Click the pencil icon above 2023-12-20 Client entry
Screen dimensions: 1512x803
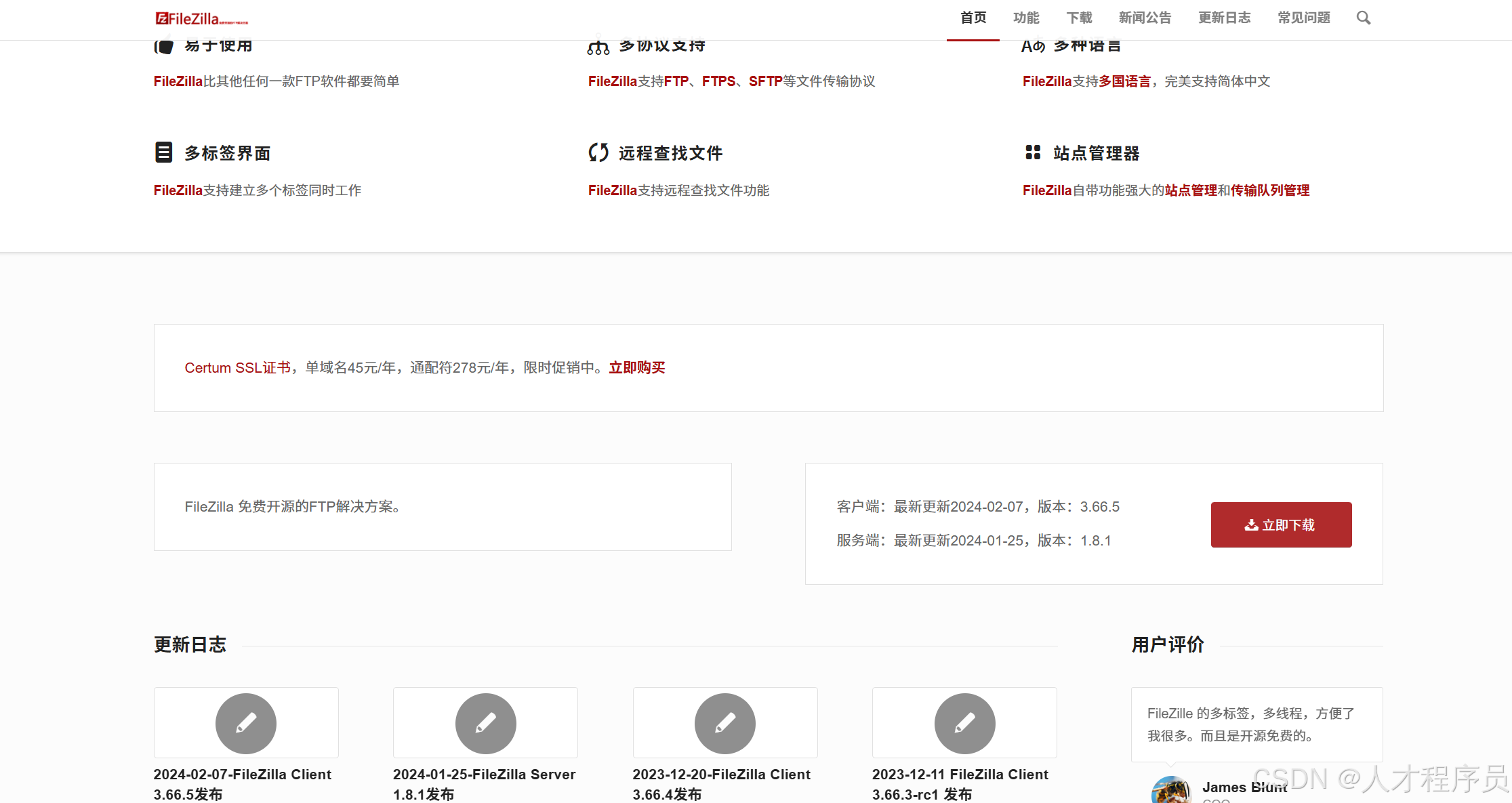[x=725, y=723]
